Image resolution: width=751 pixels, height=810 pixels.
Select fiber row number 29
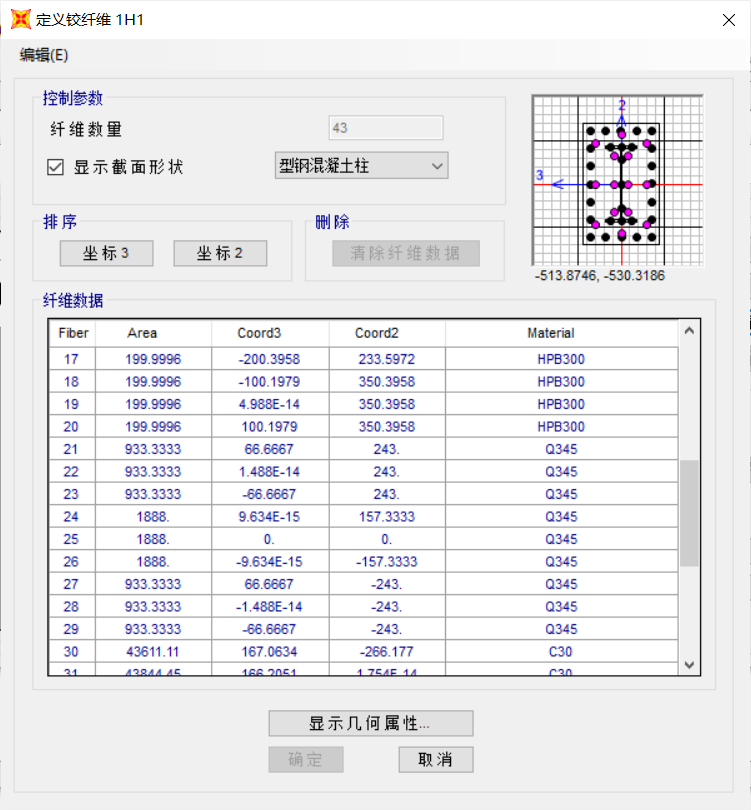pos(72,629)
